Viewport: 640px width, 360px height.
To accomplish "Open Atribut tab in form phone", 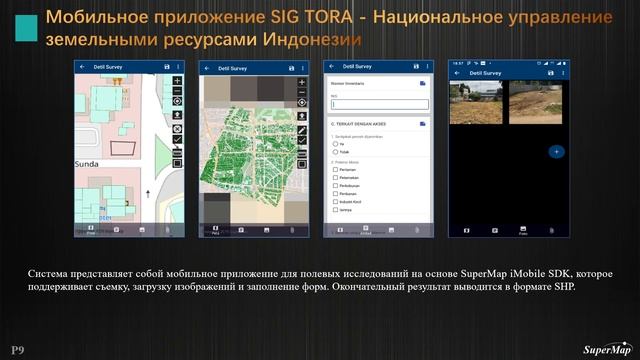I will [x=365, y=230].
